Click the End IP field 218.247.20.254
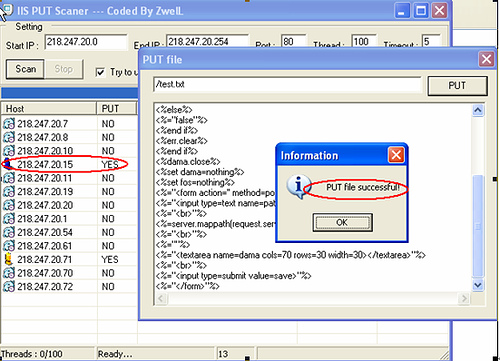 [207, 42]
